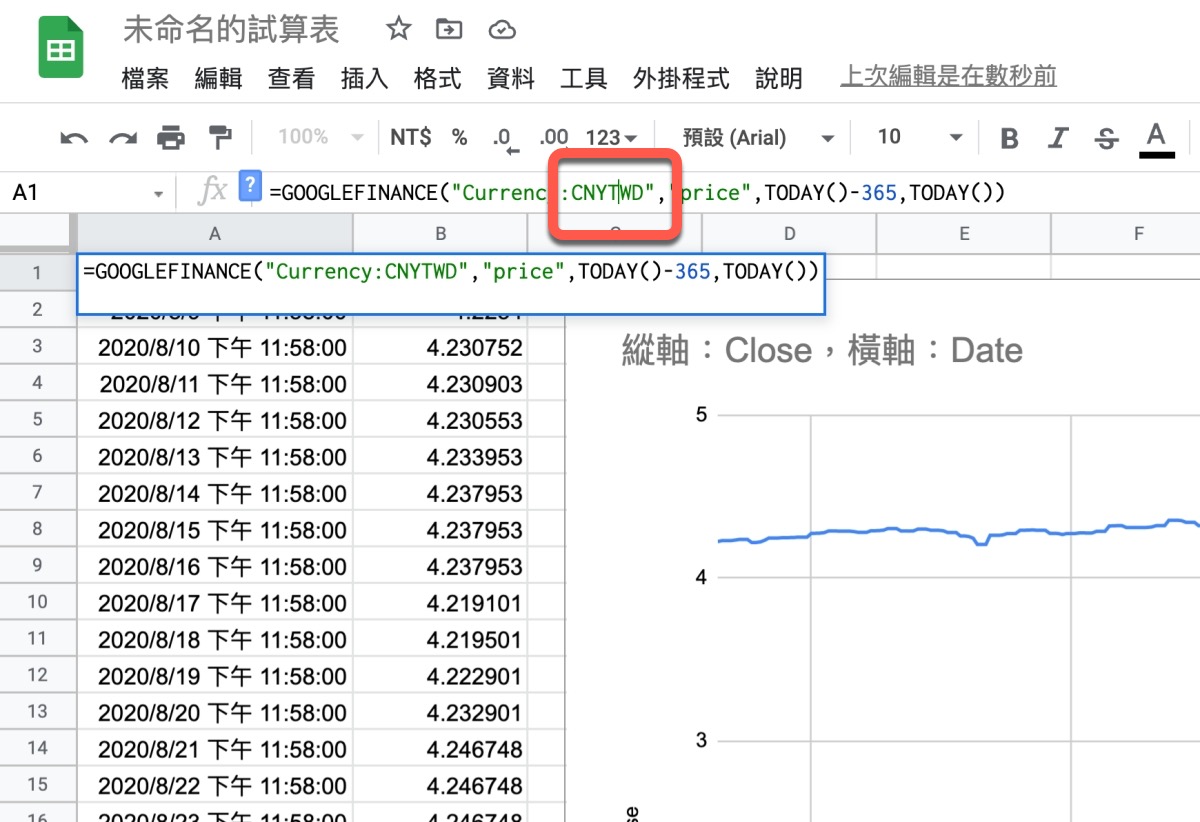
Task: Print the spreadsheet using printer icon
Action: [171, 138]
